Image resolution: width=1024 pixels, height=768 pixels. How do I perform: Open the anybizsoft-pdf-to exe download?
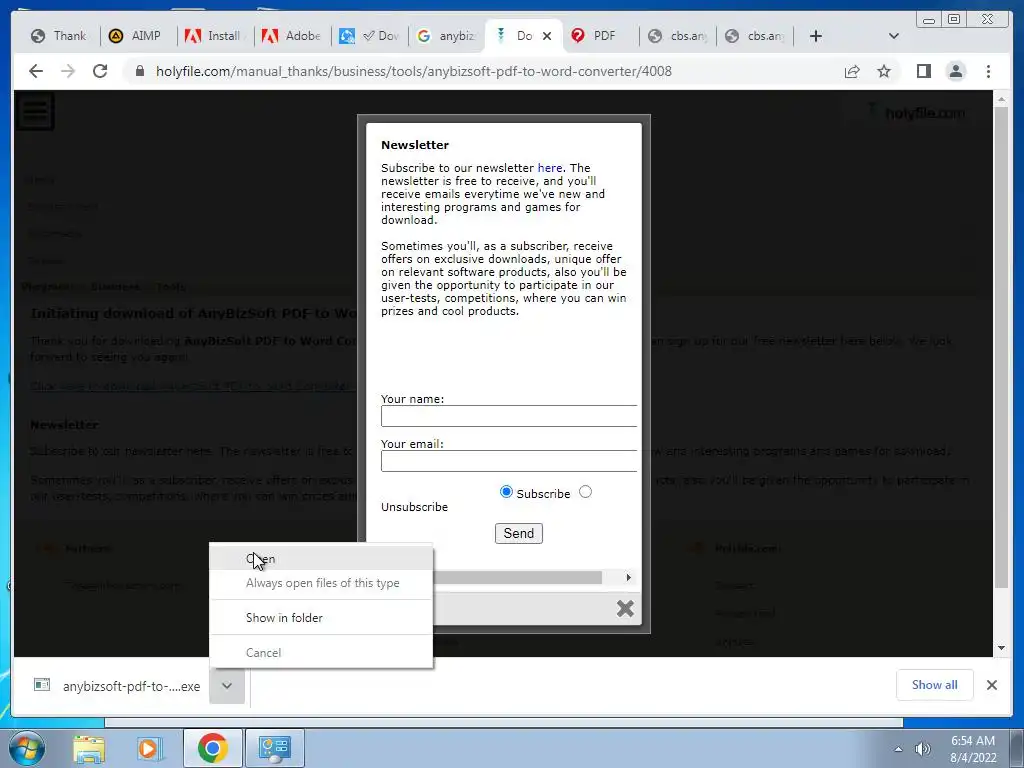pyautogui.click(x=131, y=686)
